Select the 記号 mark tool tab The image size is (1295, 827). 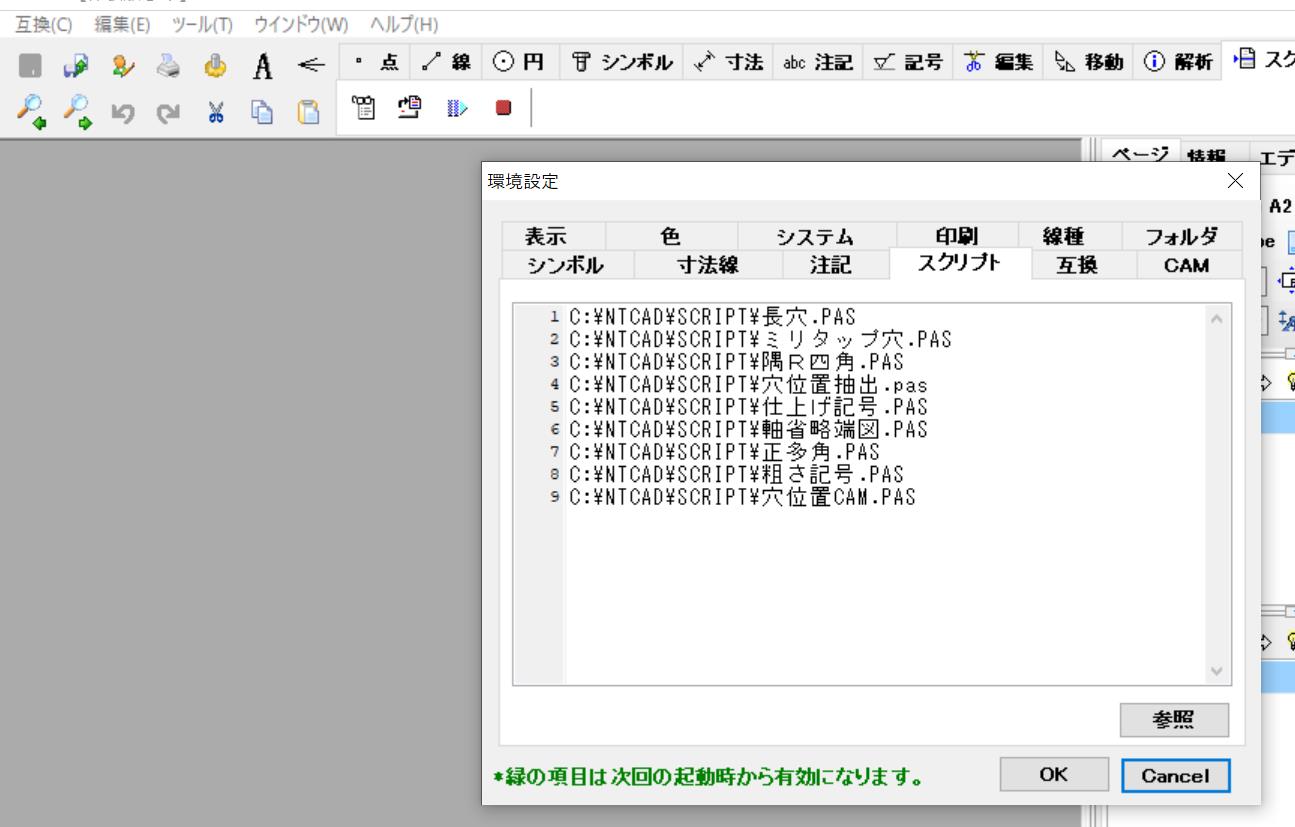(908, 63)
